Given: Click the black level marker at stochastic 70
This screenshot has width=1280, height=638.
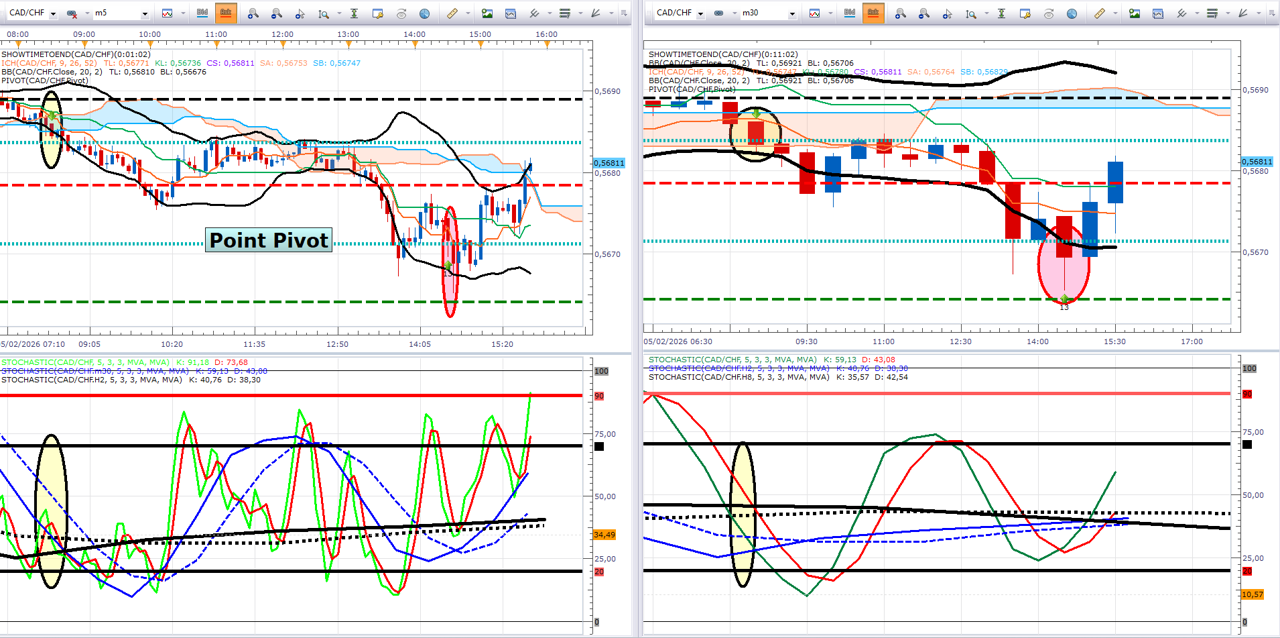Looking at the screenshot, I should click(599, 446).
